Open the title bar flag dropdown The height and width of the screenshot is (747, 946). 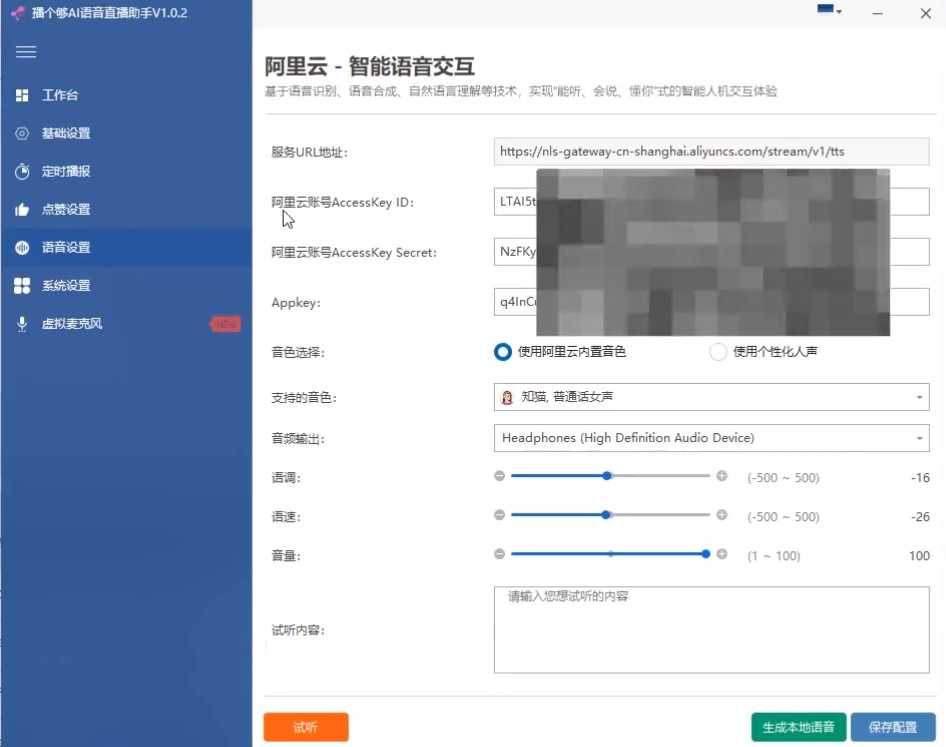point(829,10)
